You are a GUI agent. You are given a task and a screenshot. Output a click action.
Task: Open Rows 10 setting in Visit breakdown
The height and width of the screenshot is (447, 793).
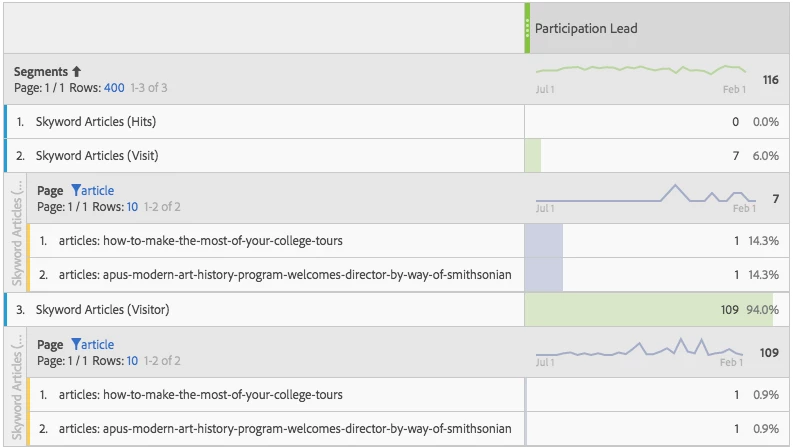point(132,206)
